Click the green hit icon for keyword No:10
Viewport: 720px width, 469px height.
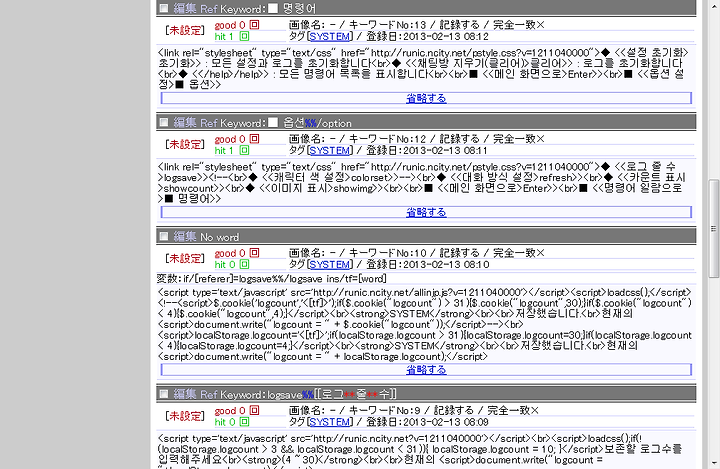tap(244, 264)
